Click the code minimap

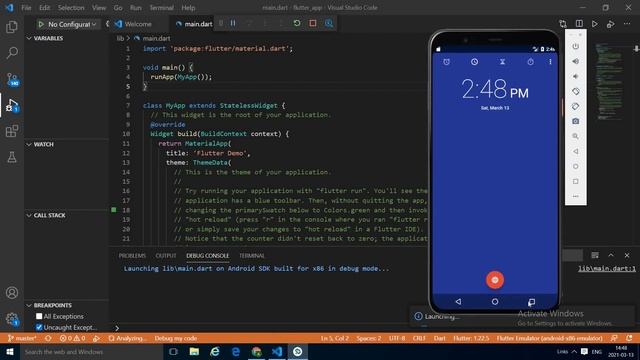point(609,82)
